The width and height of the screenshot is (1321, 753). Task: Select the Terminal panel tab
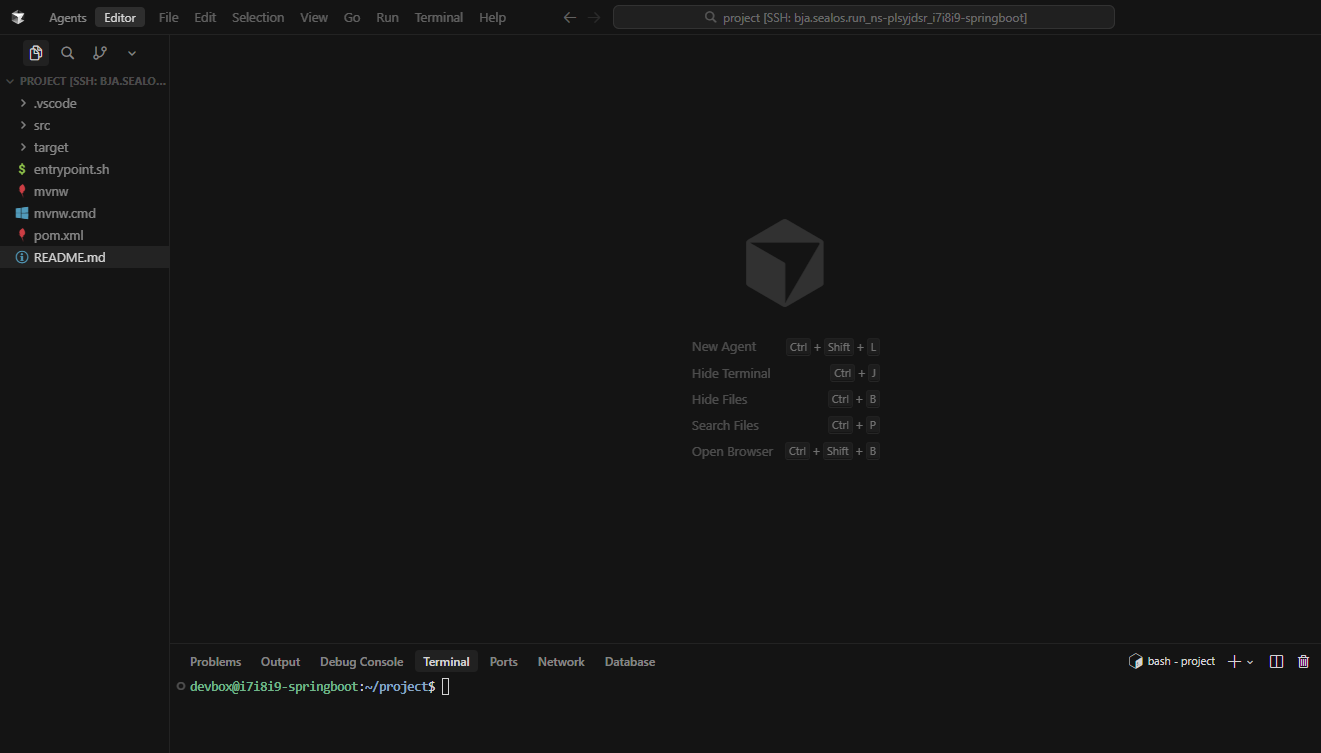pyautogui.click(x=446, y=662)
